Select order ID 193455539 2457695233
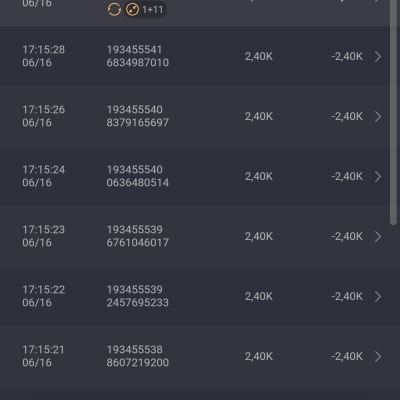Viewport: 400px width, 400px height. point(138,296)
